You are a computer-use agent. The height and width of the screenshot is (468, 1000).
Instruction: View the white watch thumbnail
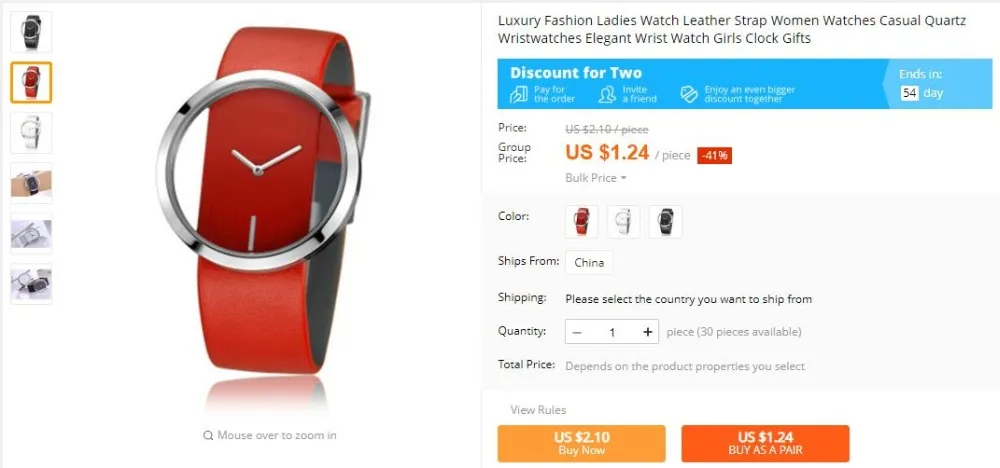tap(31, 133)
